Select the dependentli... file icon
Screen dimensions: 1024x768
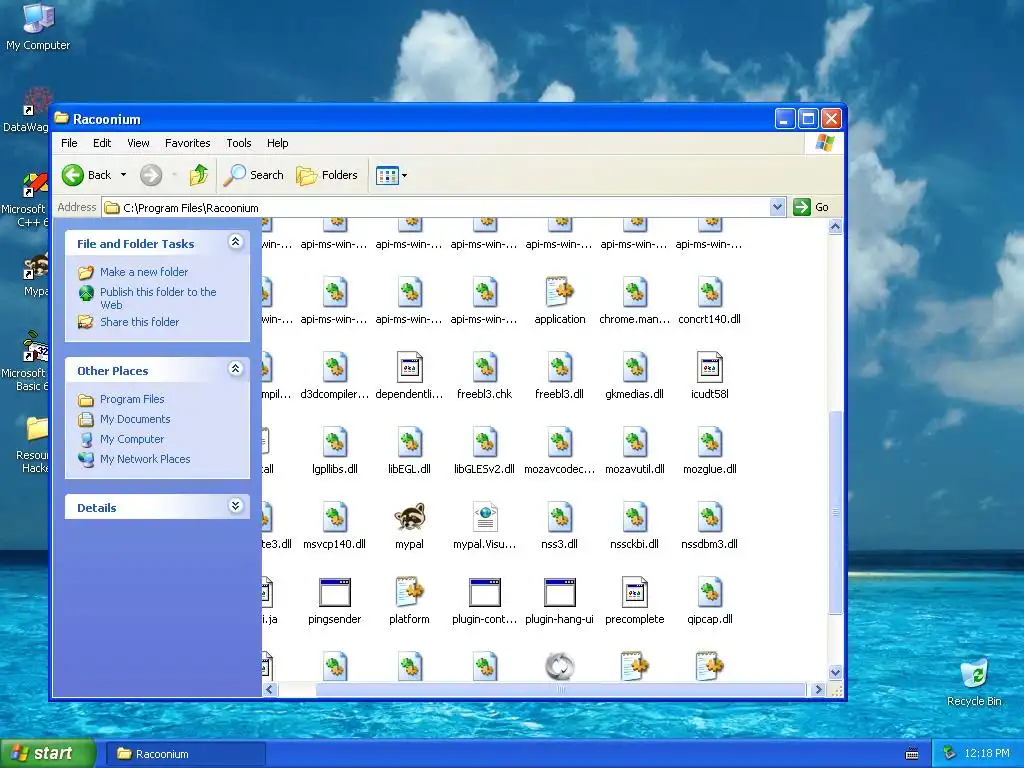(409, 367)
